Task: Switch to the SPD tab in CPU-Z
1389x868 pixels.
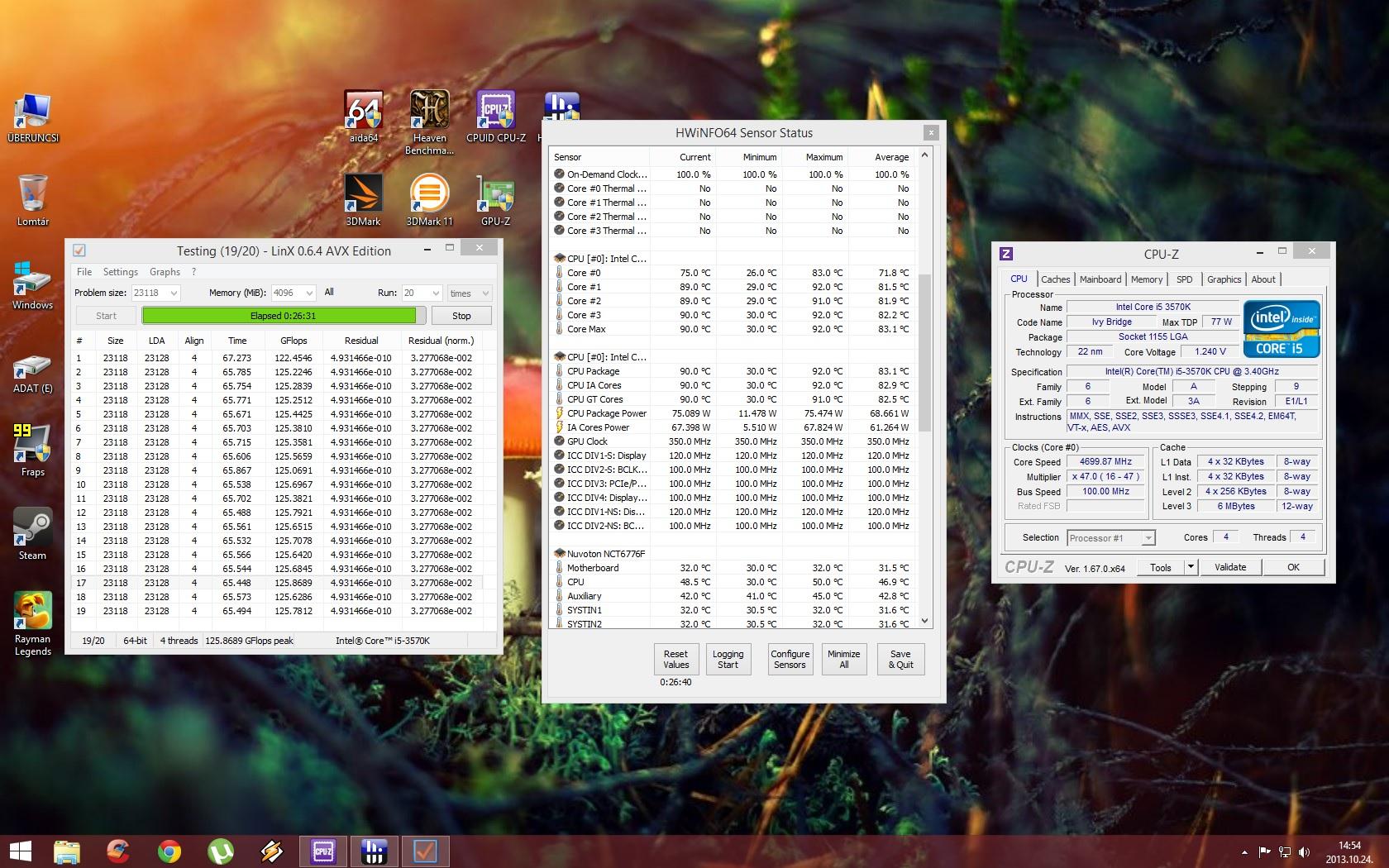Action: (x=1185, y=279)
